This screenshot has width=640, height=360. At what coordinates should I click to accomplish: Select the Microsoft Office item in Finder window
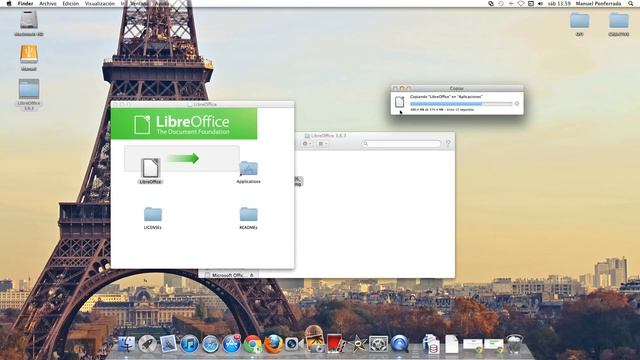(x=229, y=275)
